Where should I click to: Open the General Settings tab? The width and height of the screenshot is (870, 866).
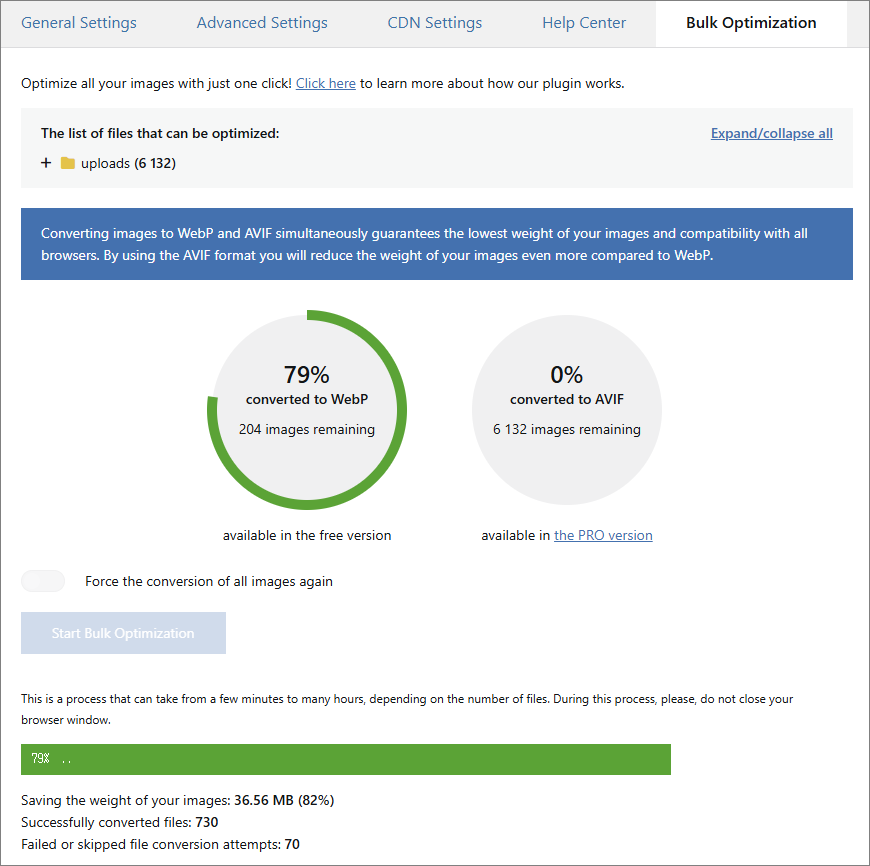(79, 23)
